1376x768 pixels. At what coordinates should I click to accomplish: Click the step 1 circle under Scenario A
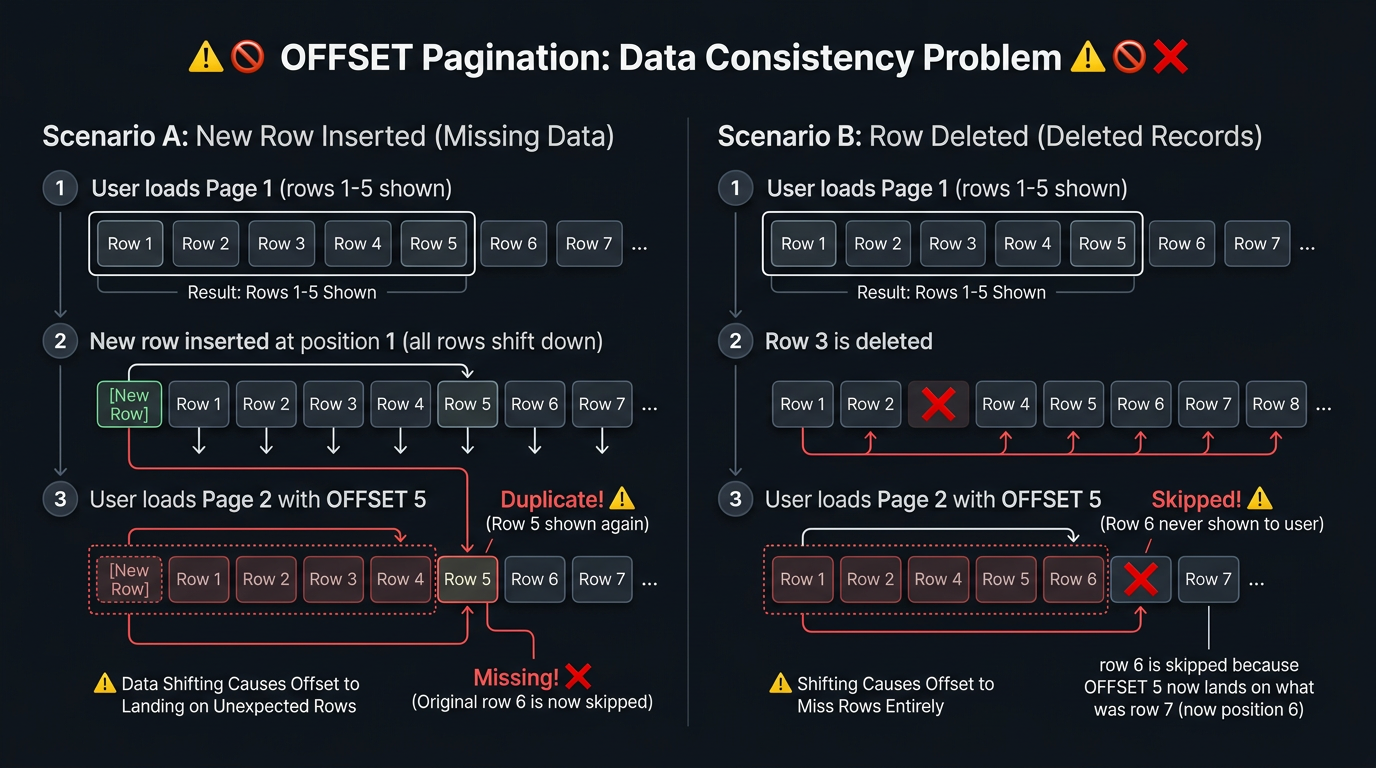(60, 188)
